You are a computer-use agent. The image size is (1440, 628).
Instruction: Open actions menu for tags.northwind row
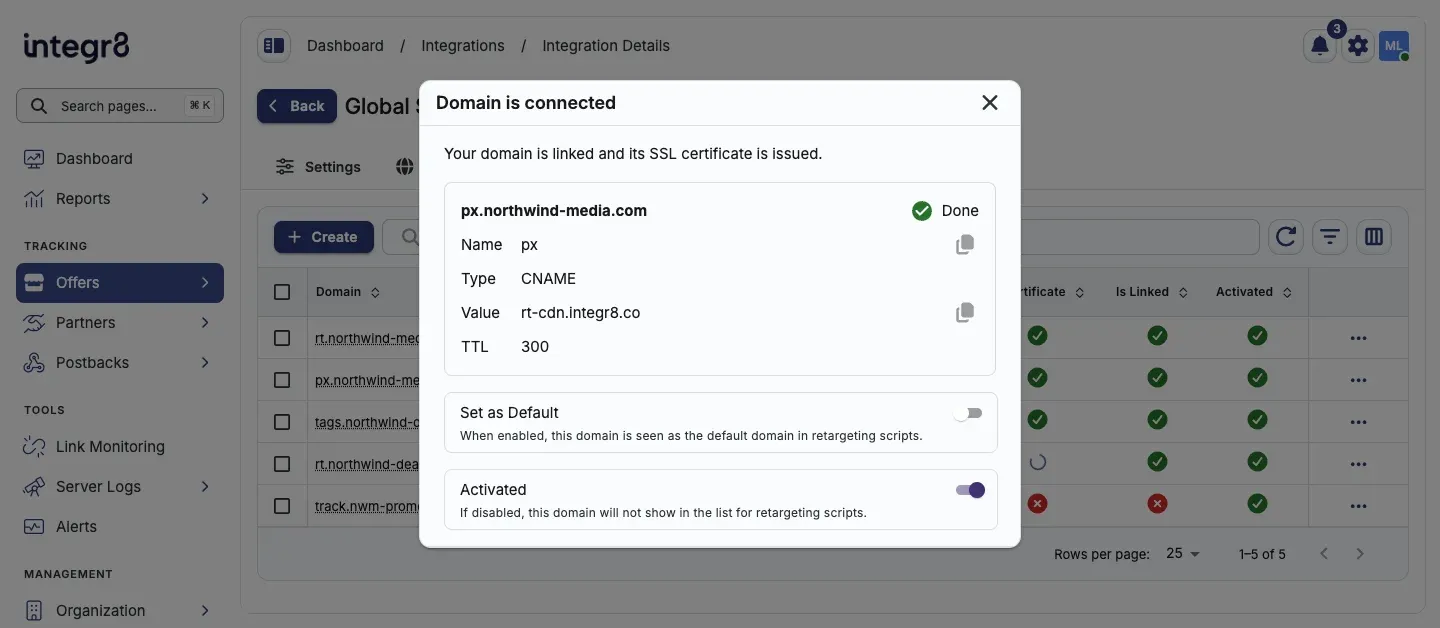(x=1358, y=422)
